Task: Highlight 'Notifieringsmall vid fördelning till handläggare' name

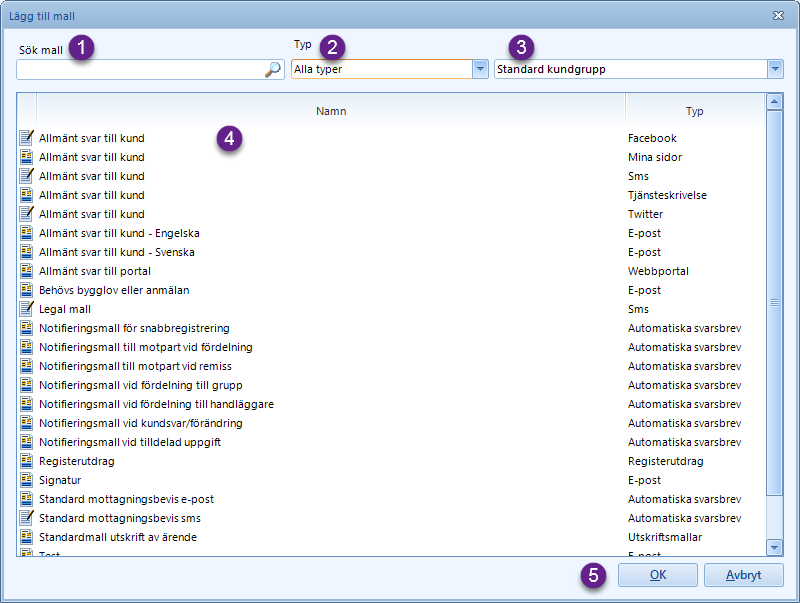Action: pos(157,404)
